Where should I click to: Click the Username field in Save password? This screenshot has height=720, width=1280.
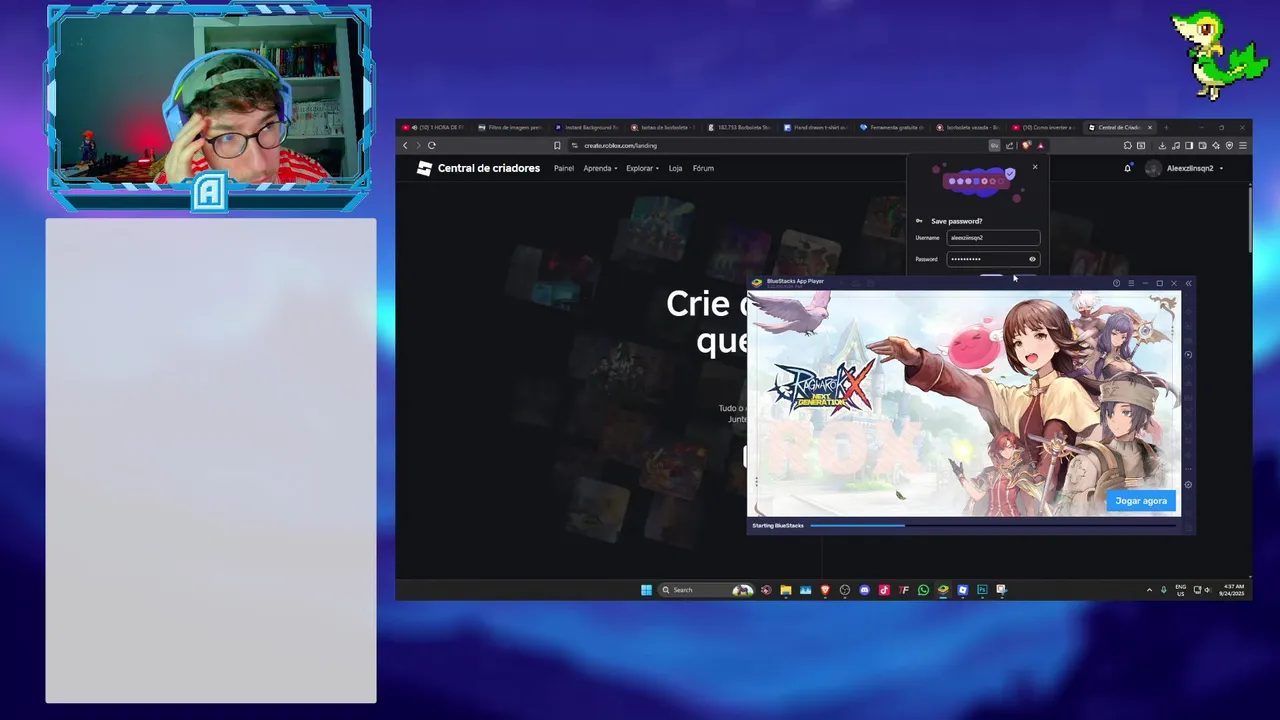coord(993,238)
